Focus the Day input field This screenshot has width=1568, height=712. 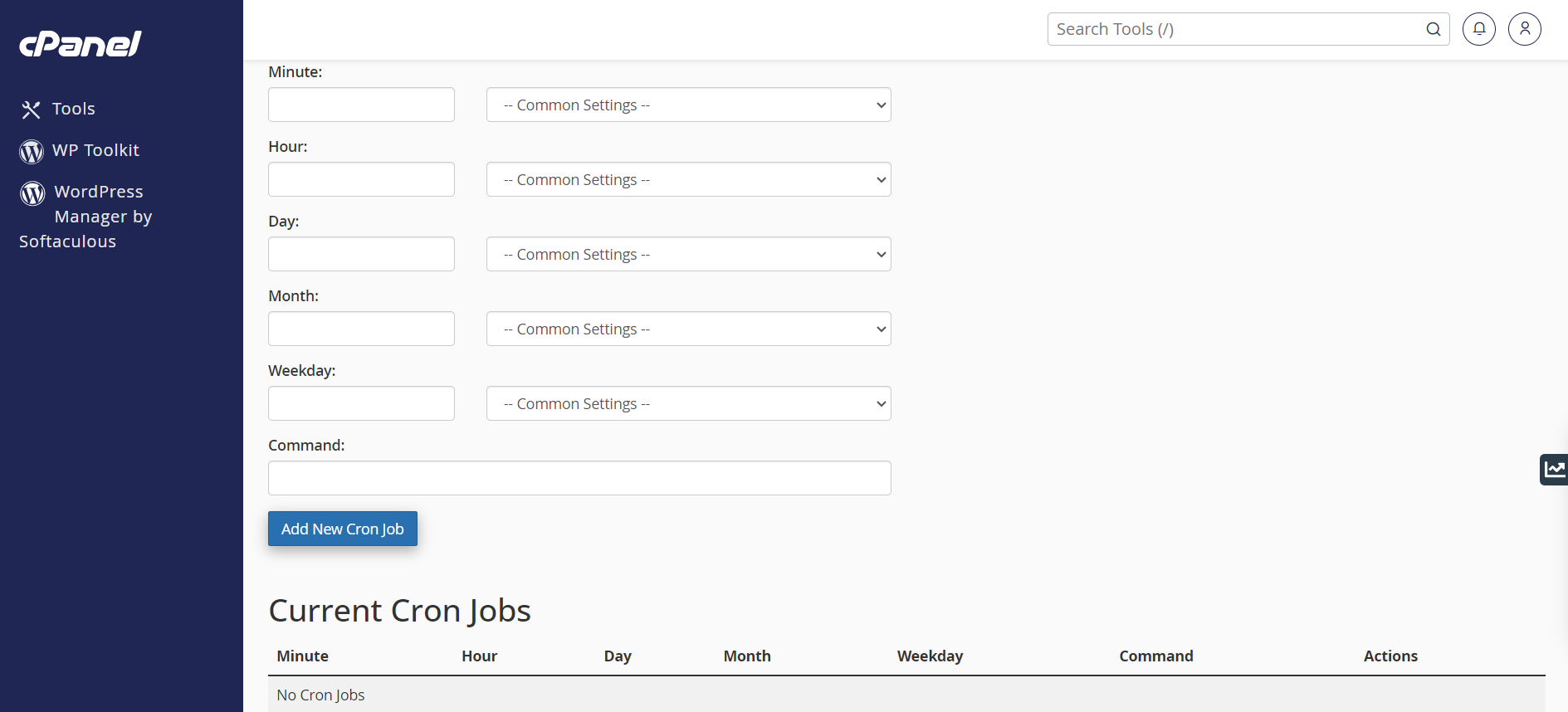[361, 254]
